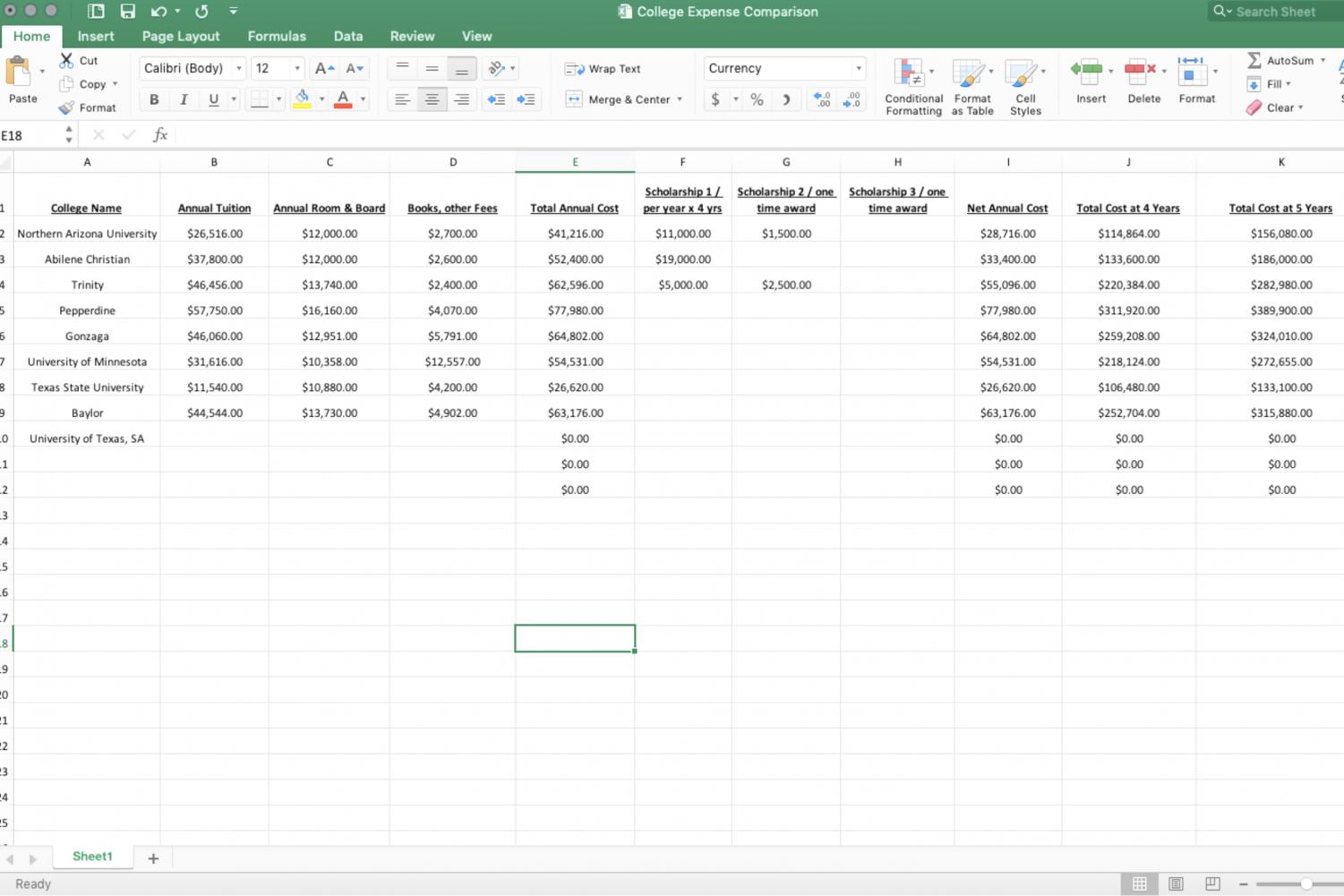This screenshot has height=896, width=1344.
Task: Open Cell Styles icon
Action: [x=1020, y=73]
